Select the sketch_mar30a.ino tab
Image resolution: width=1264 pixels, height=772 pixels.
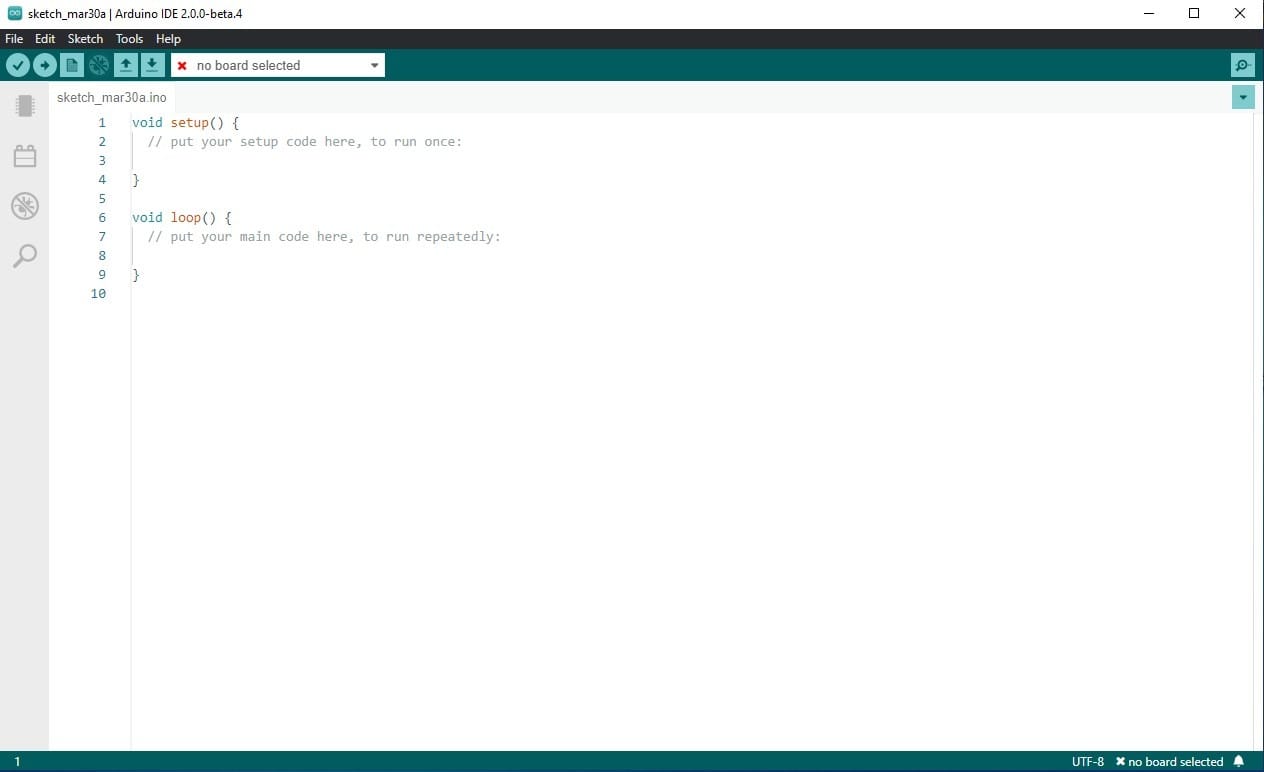point(112,98)
